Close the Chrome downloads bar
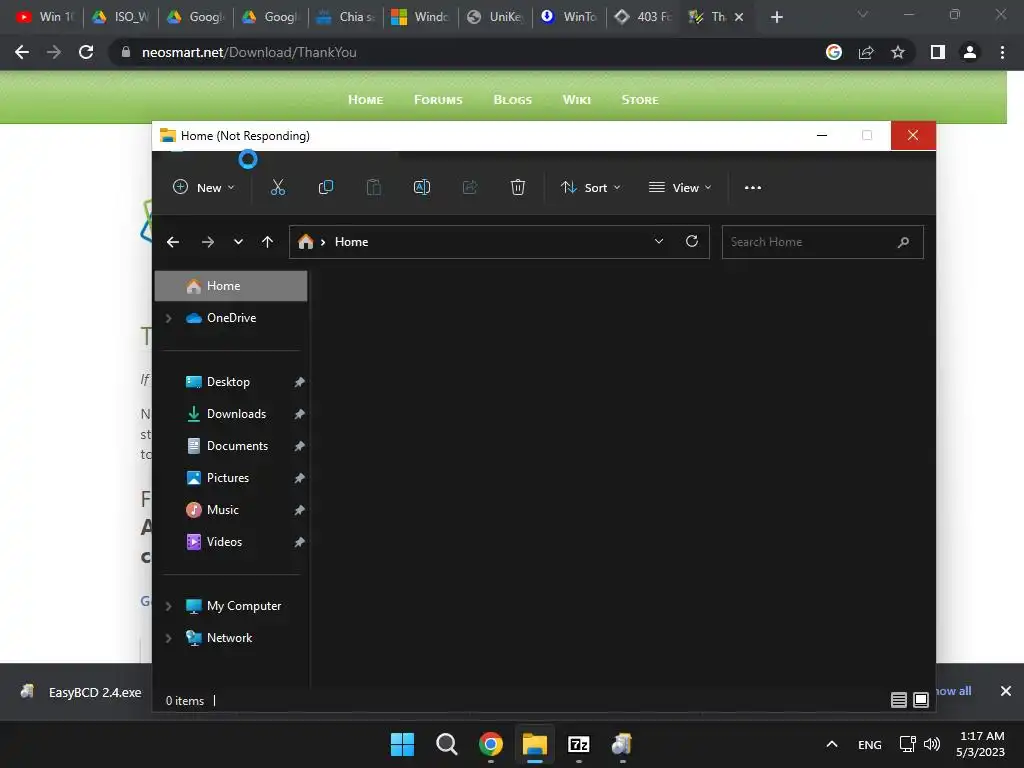 (x=1006, y=691)
